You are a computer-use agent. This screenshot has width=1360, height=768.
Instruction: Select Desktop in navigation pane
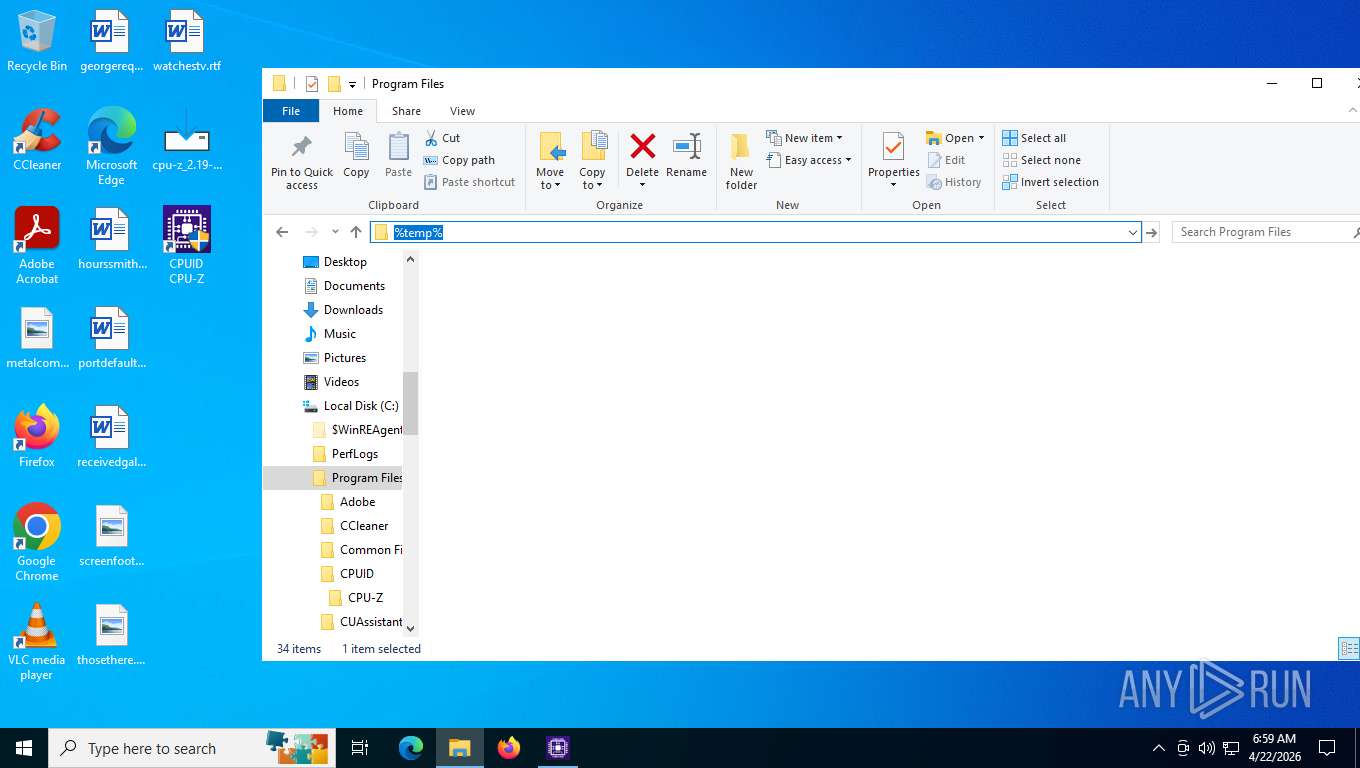[345, 262]
